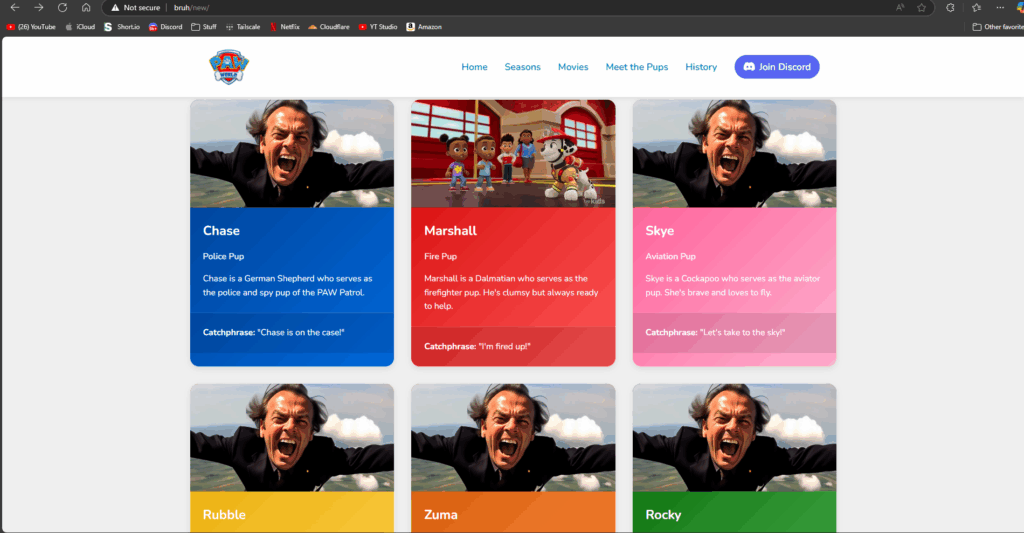Go to browser home using house icon
Viewport: 1024px width, 533px height.
[x=86, y=7]
